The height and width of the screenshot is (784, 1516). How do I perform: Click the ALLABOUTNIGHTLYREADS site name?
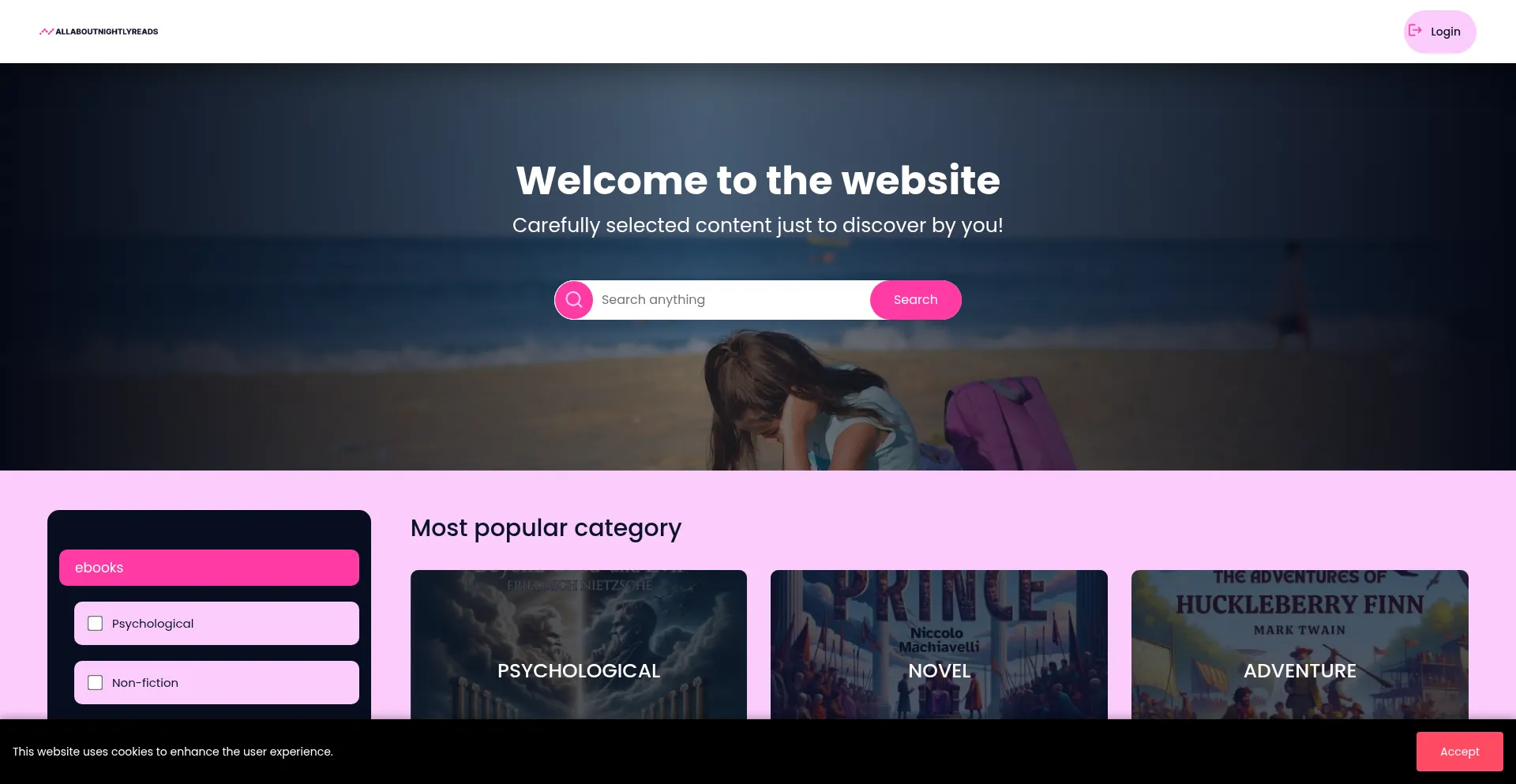pyautogui.click(x=107, y=32)
